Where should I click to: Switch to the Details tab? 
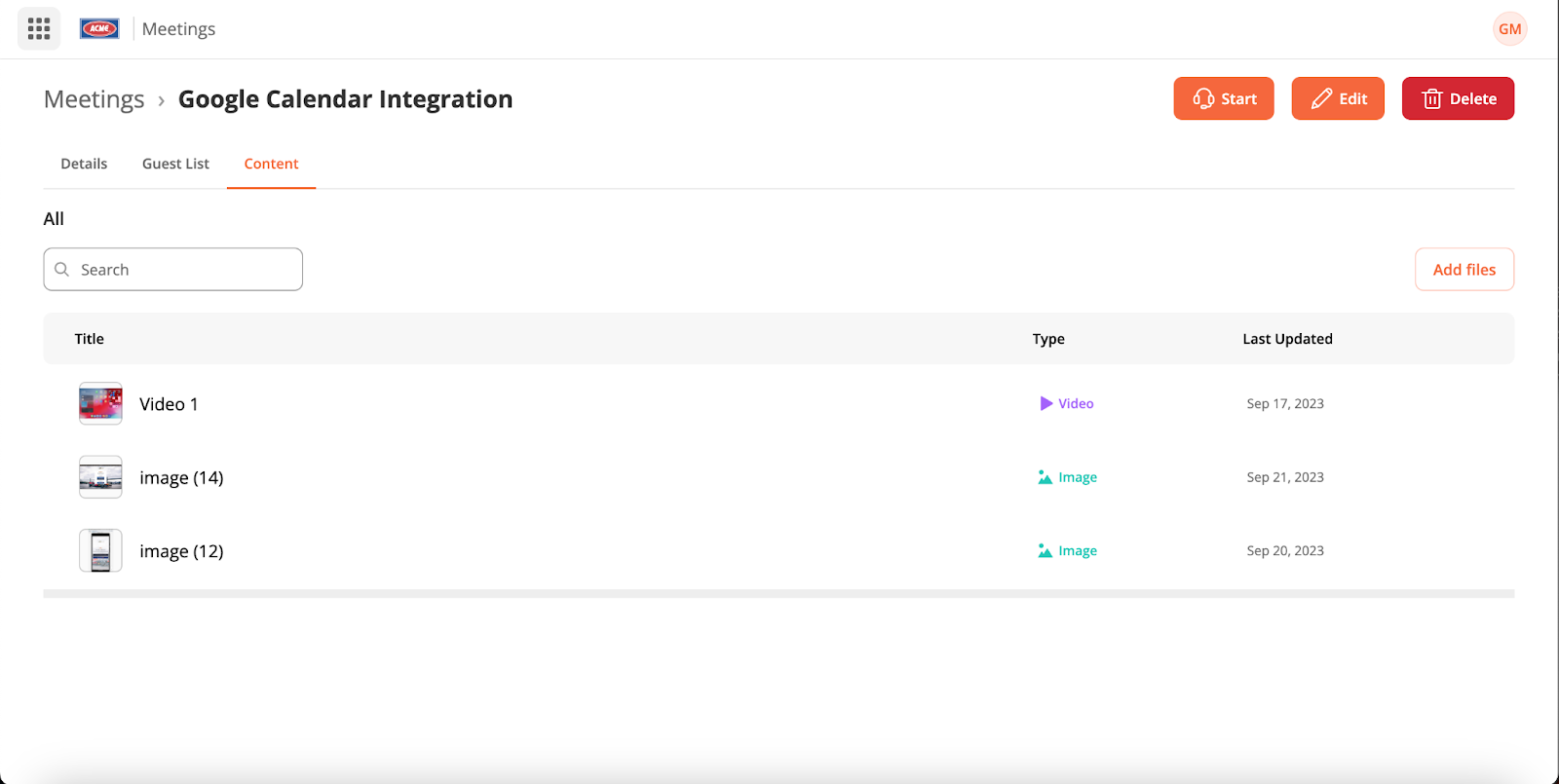click(x=84, y=164)
